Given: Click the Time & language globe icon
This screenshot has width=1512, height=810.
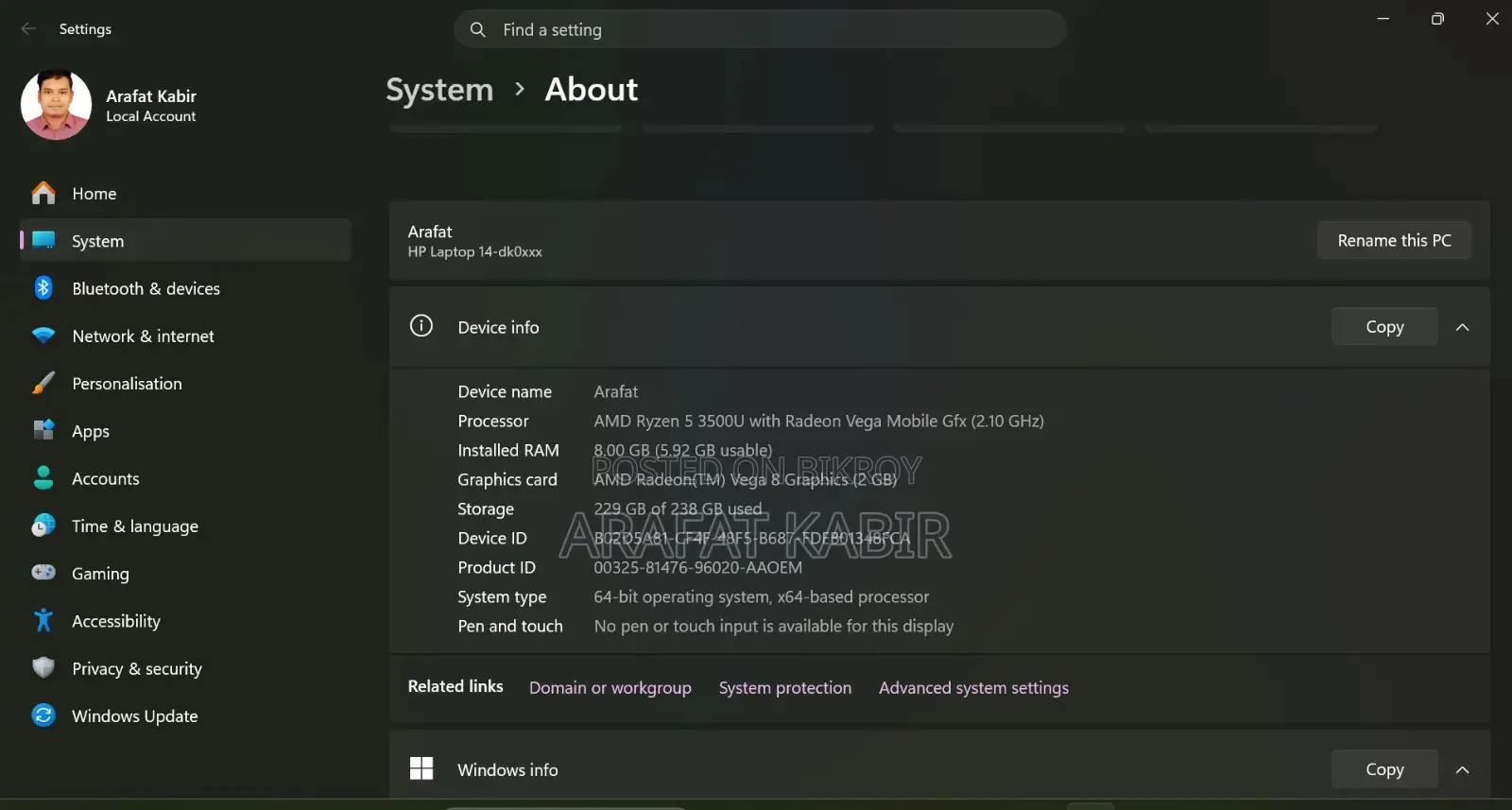Looking at the screenshot, I should coord(43,526).
